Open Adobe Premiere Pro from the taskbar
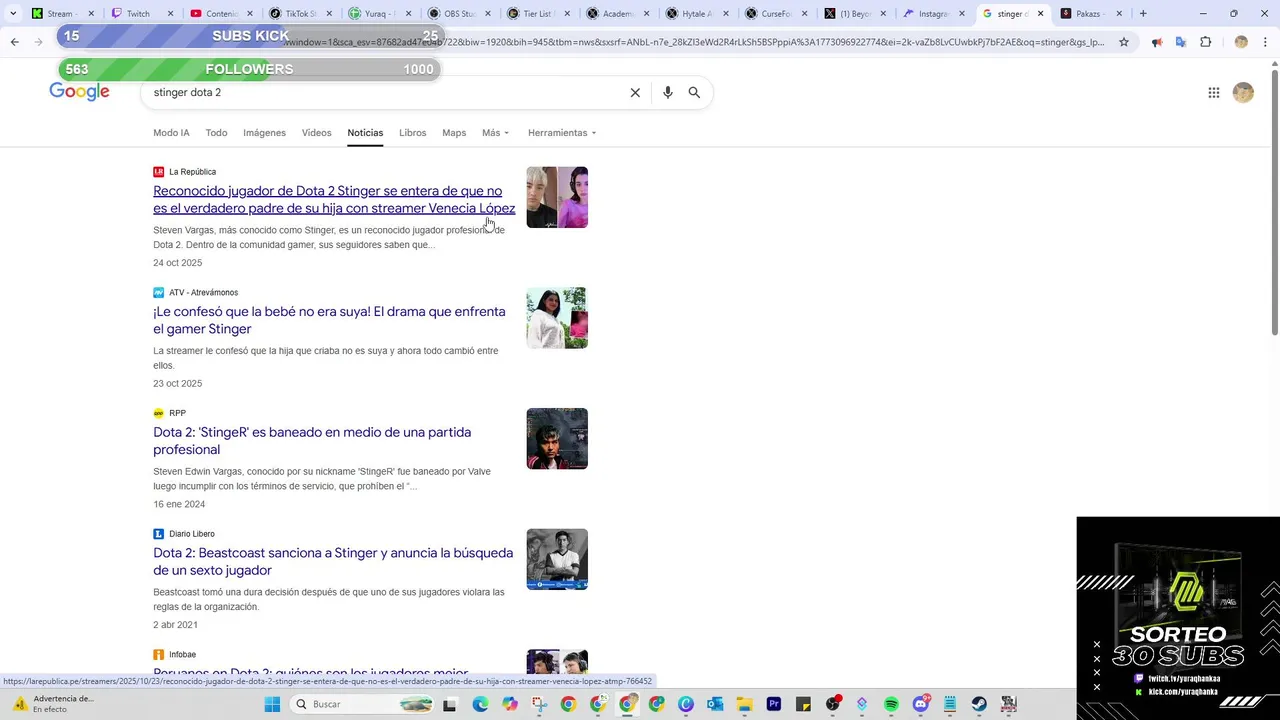1280x720 pixels. pos(774,704)
